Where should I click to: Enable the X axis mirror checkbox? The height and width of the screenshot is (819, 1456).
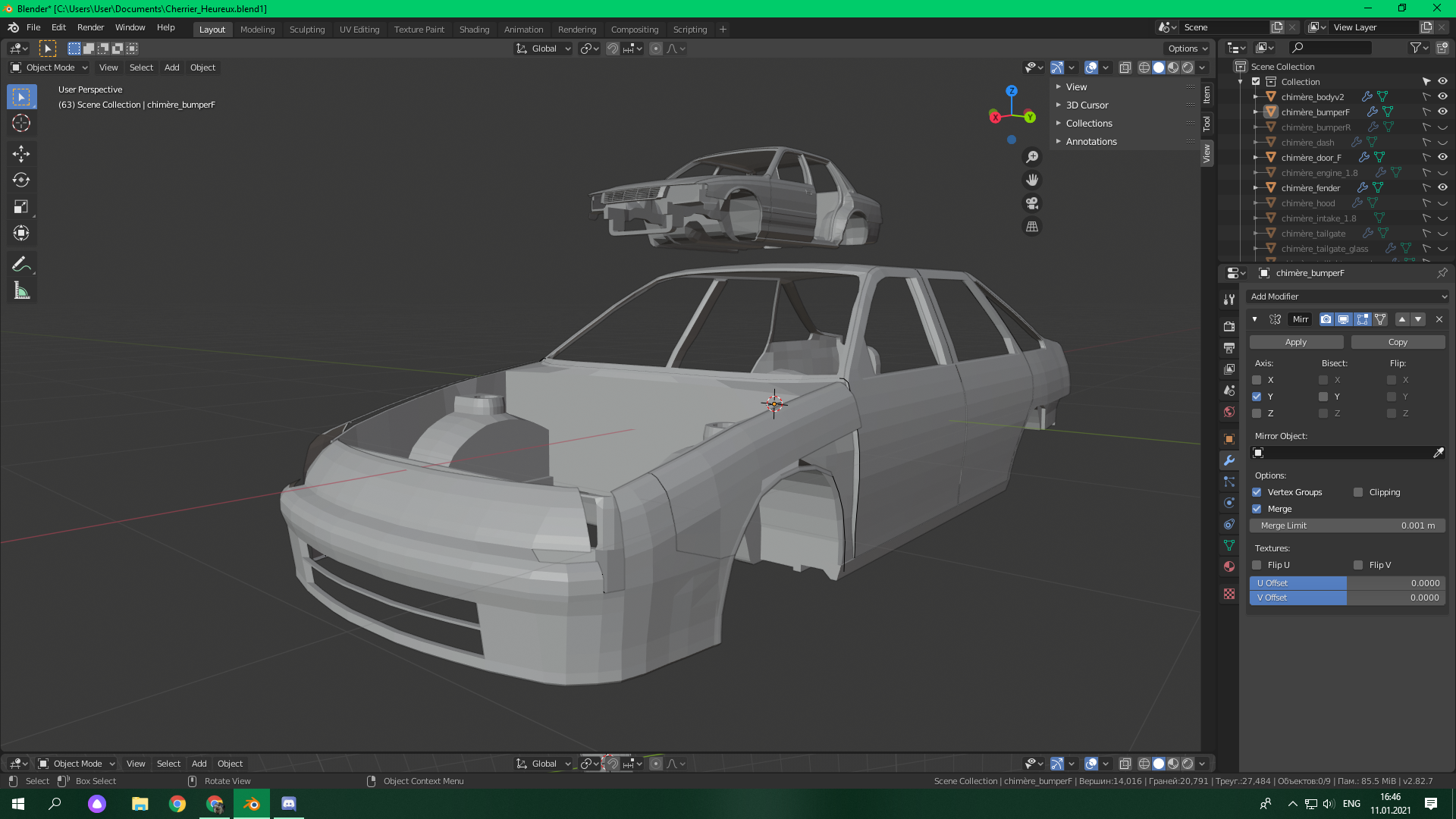click(1257, 380)
